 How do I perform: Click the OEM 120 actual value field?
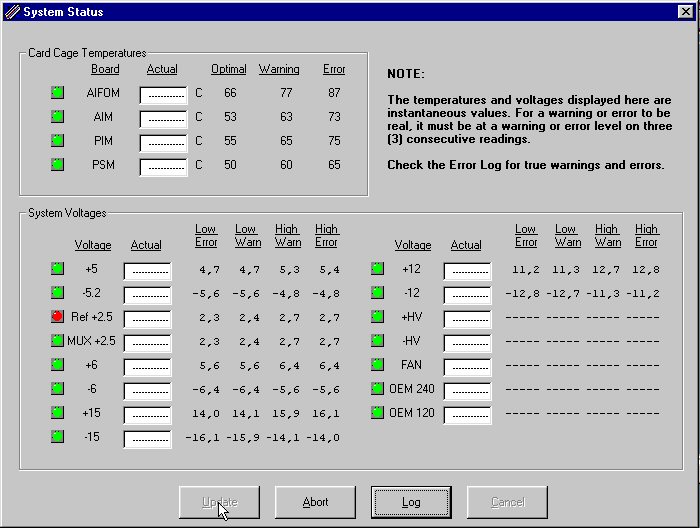coord(467,414)
